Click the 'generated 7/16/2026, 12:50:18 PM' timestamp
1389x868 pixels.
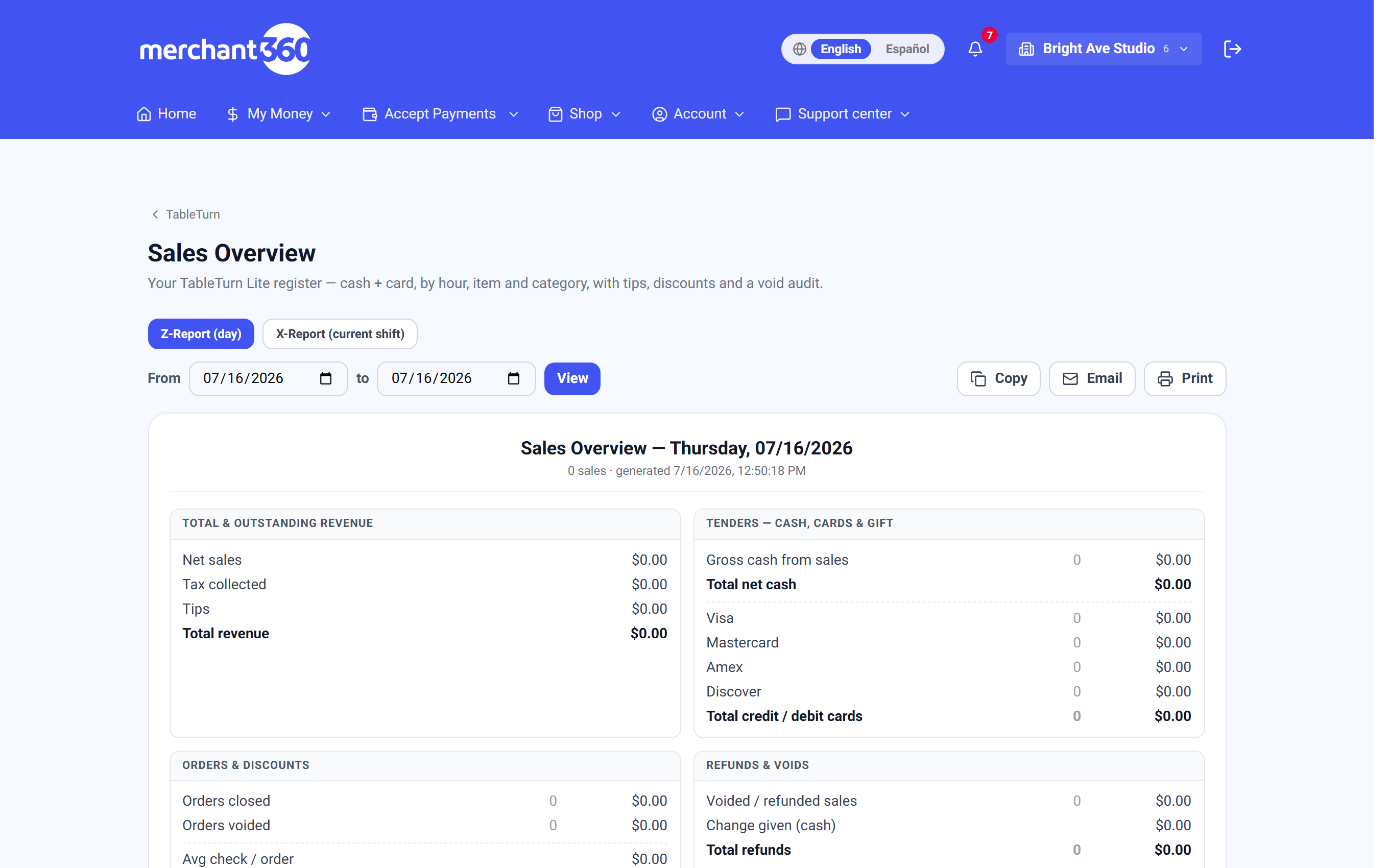710,471
